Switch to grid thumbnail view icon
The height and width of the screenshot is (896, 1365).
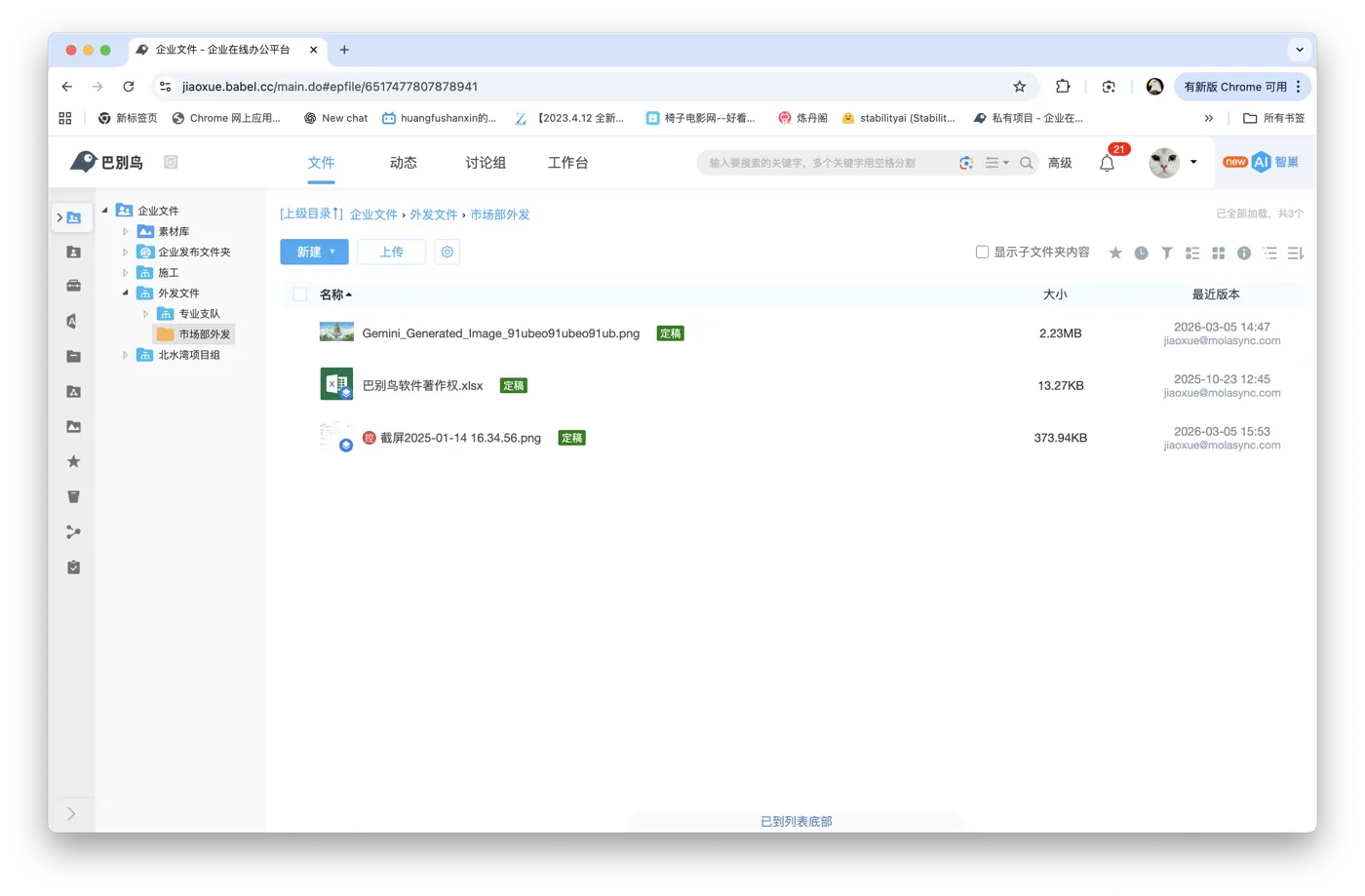1219,253
